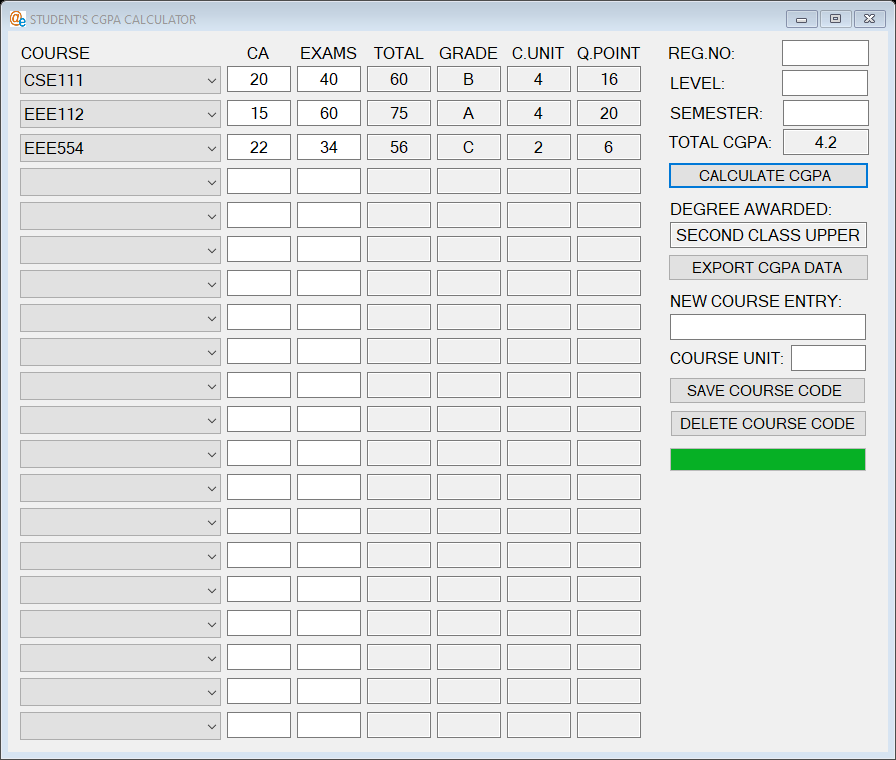Click the GRADE field A for EEE112
896x760 pixels.
click(x=469, y=113)
